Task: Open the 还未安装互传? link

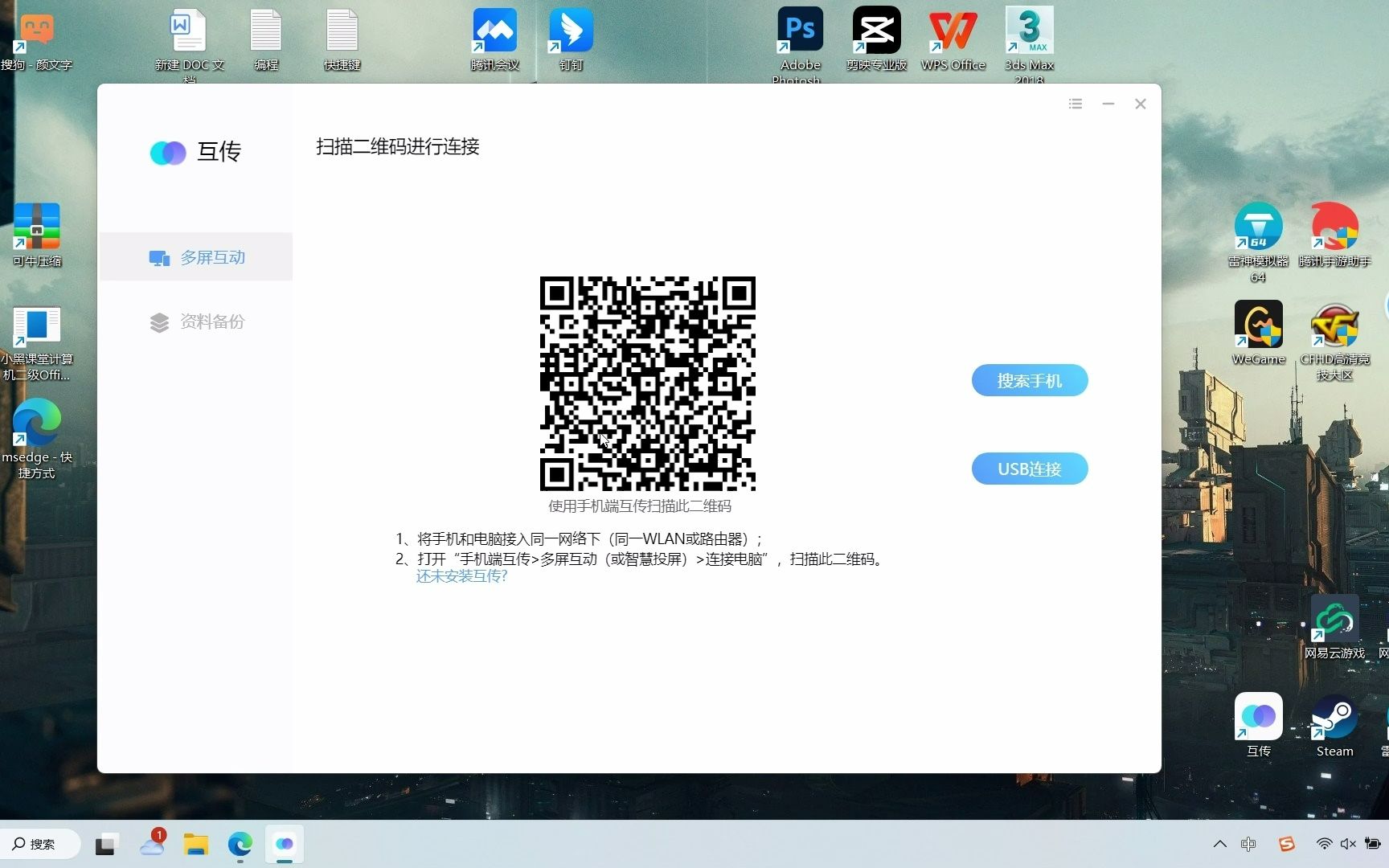Action: coord(461,576)
